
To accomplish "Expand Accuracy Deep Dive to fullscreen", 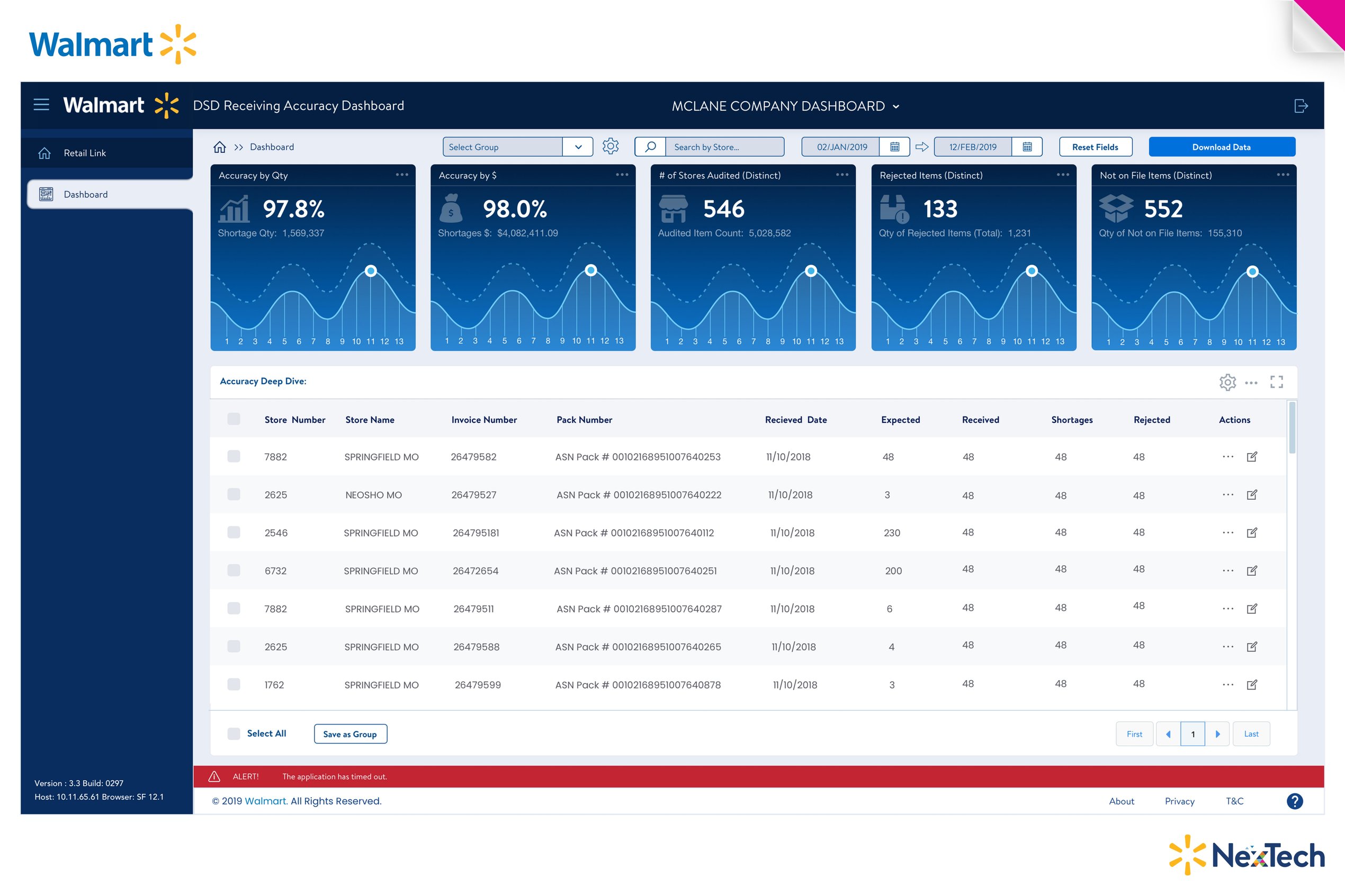I will coord(1276,382).
